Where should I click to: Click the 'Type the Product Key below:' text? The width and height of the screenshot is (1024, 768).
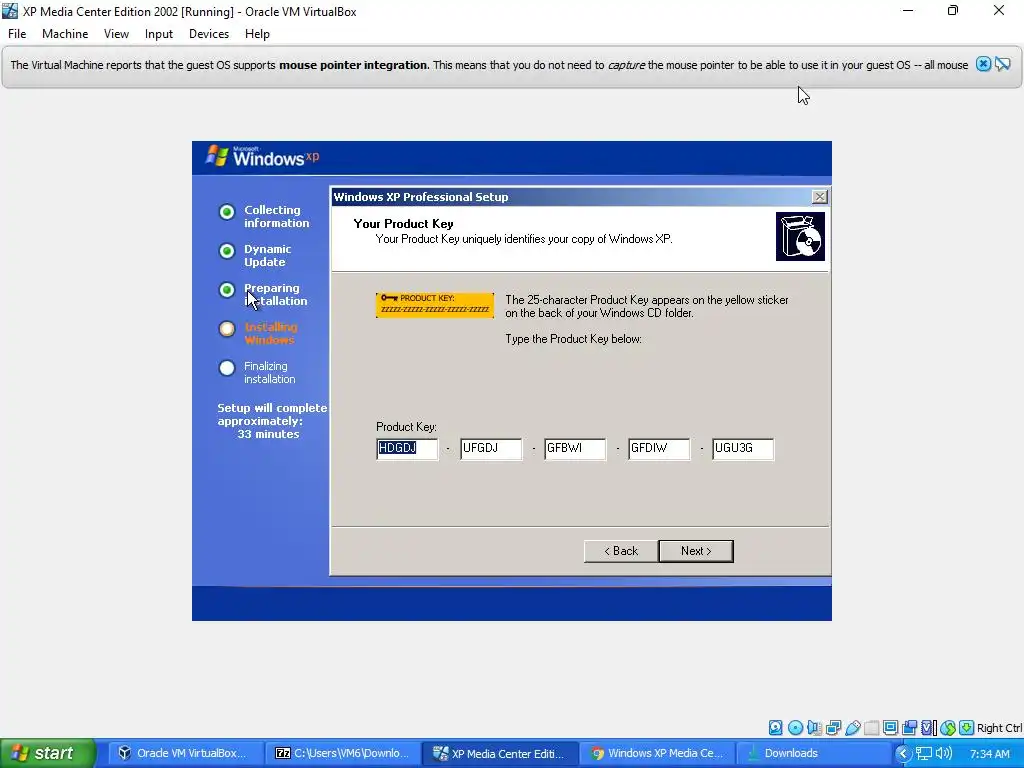pos(573,339)
